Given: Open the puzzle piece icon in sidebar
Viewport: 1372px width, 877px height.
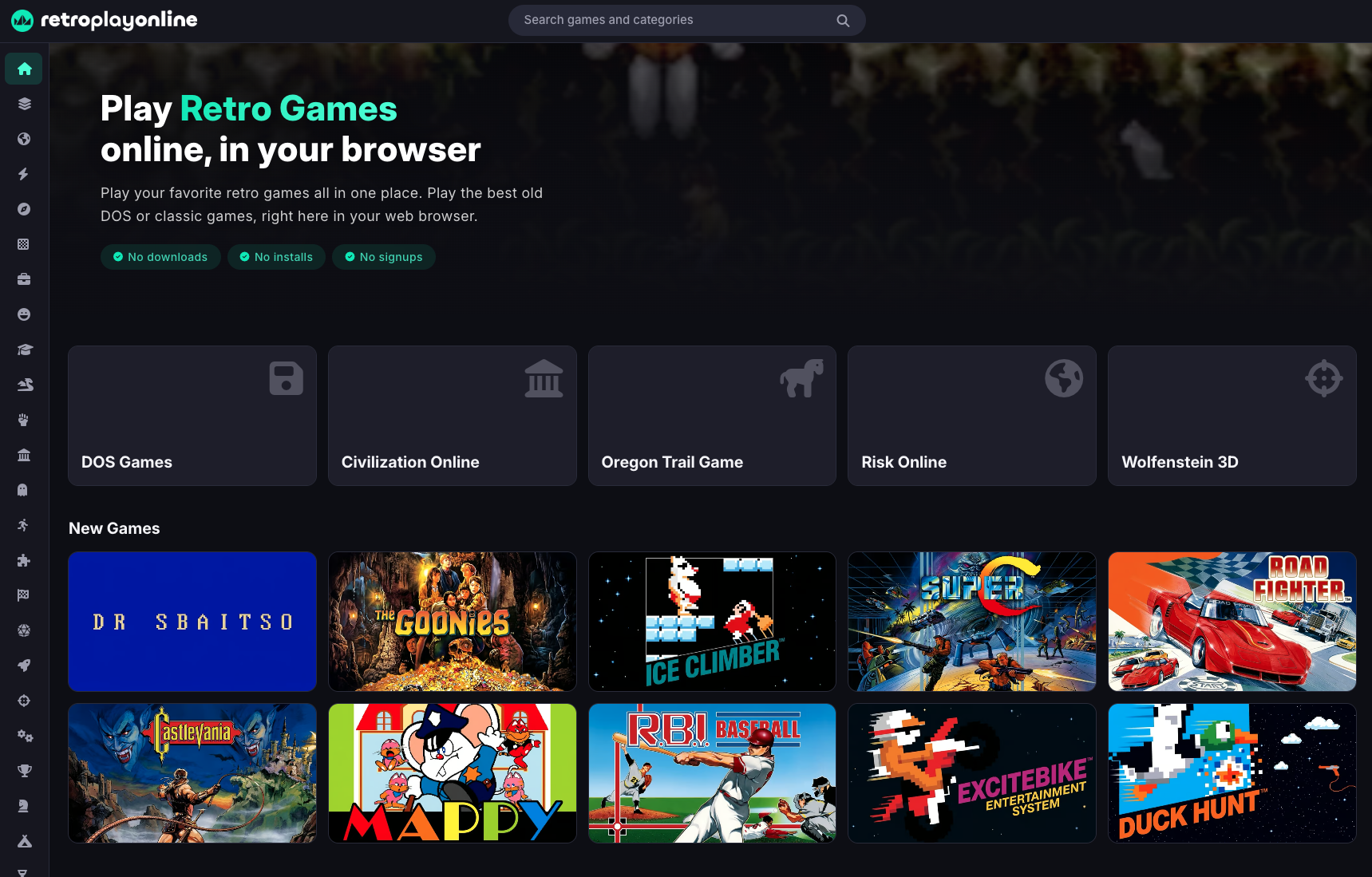Looking at the screenshot, I should 24,560.
